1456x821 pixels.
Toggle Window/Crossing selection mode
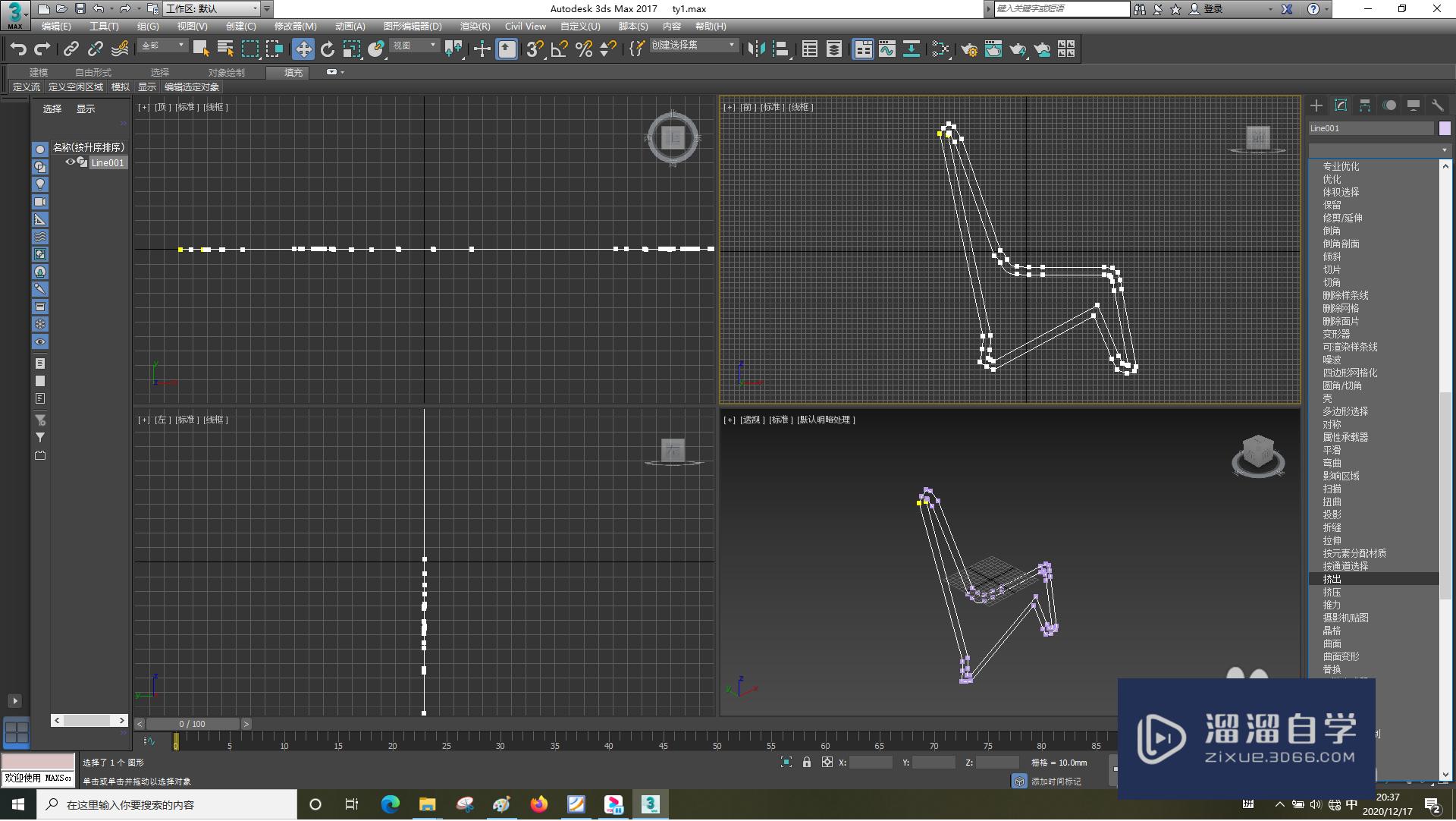pyautogui.click(x=275, y=49)
